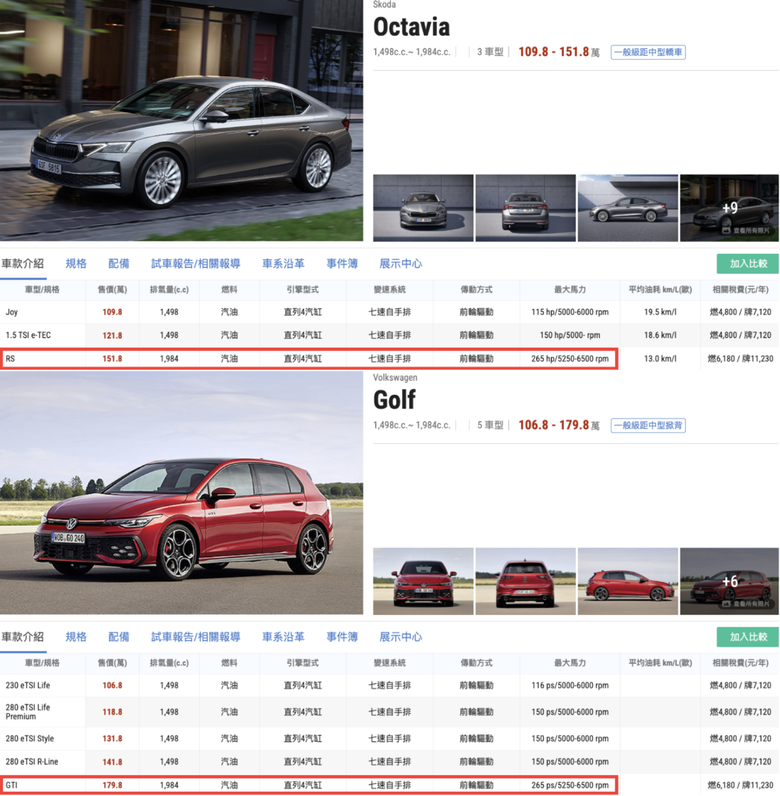
Task: Open Octavia side-view thumbnail
Action: [628, 208]
